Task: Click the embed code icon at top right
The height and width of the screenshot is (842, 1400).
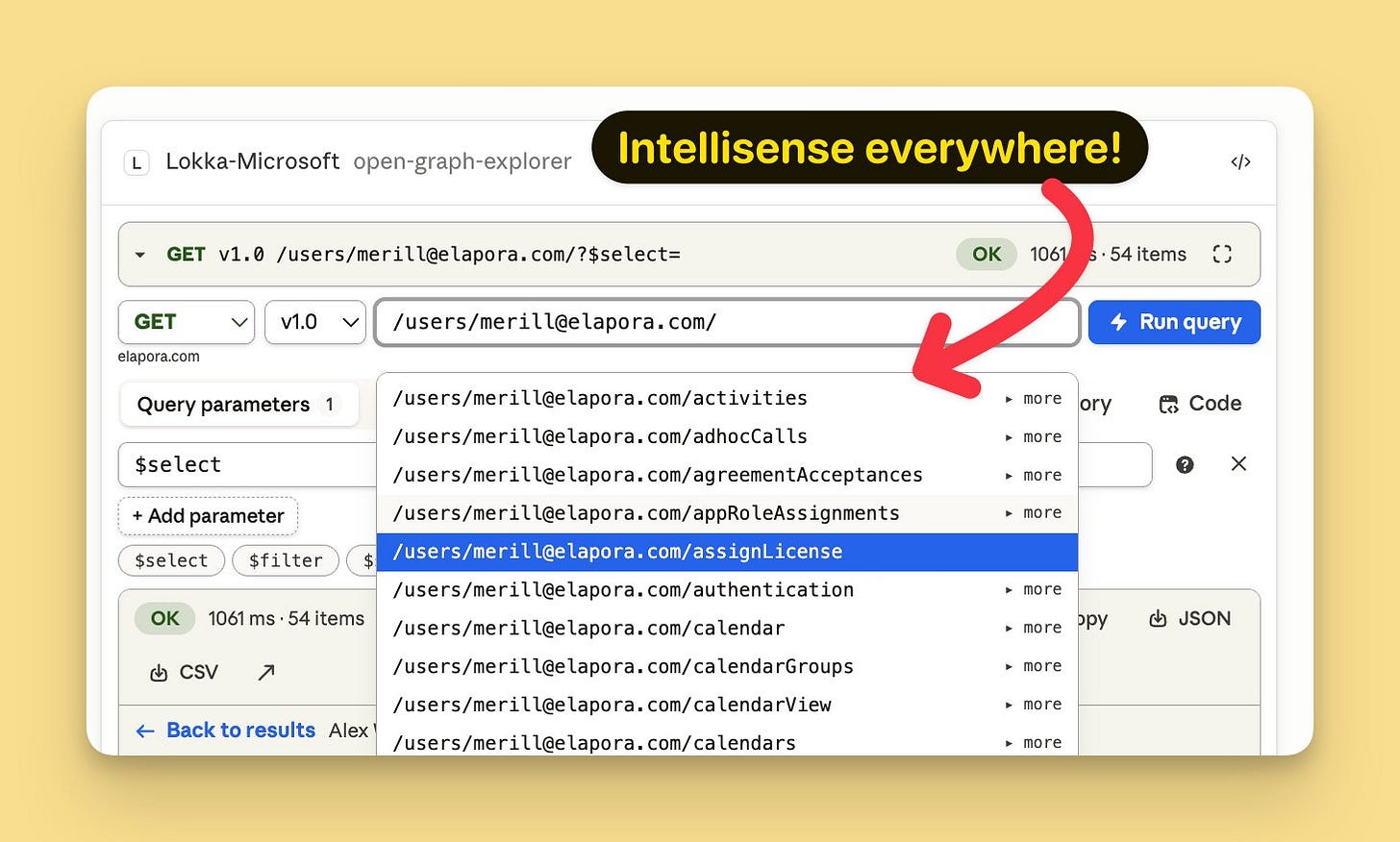Action: pyautogui.click(x=1240, y=161)
